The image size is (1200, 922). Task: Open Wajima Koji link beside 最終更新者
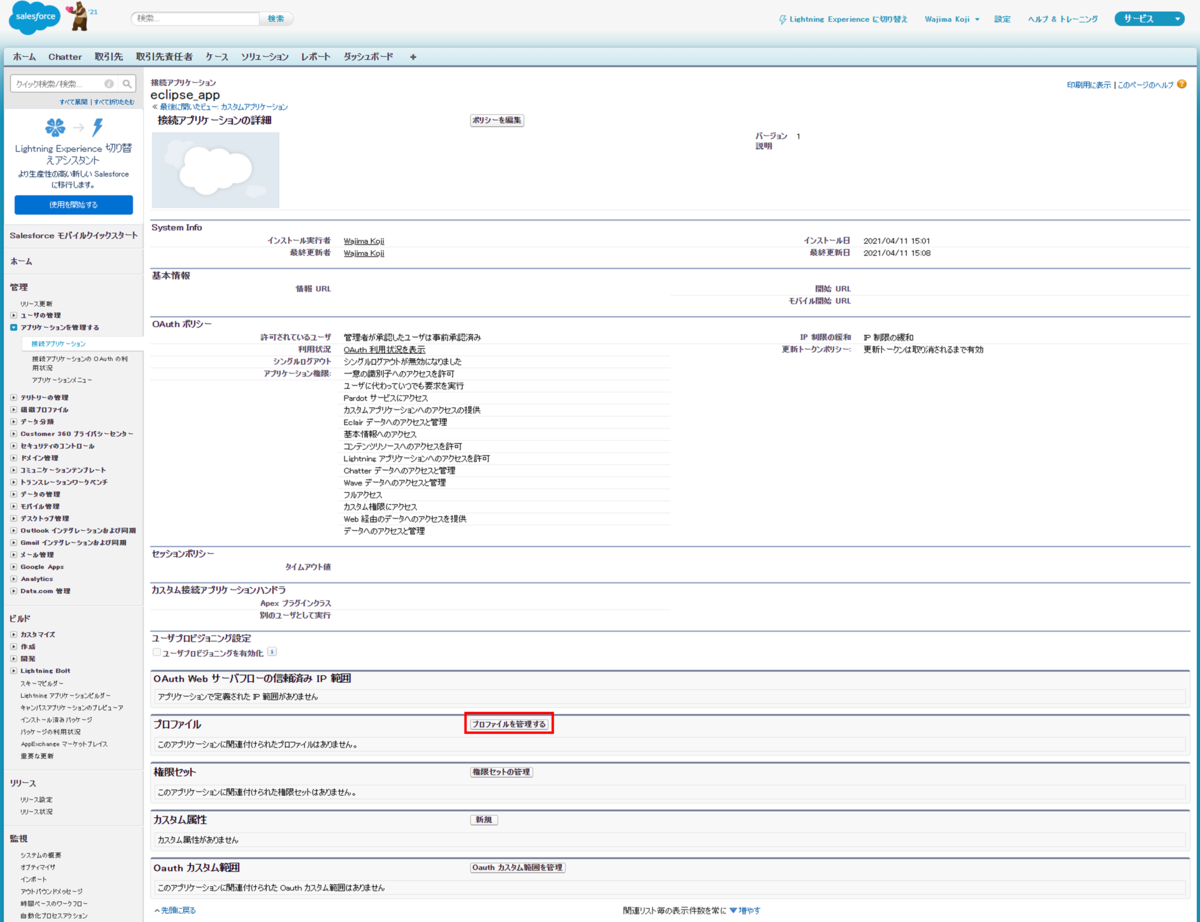pyautogui.click(x=364, y=253)
